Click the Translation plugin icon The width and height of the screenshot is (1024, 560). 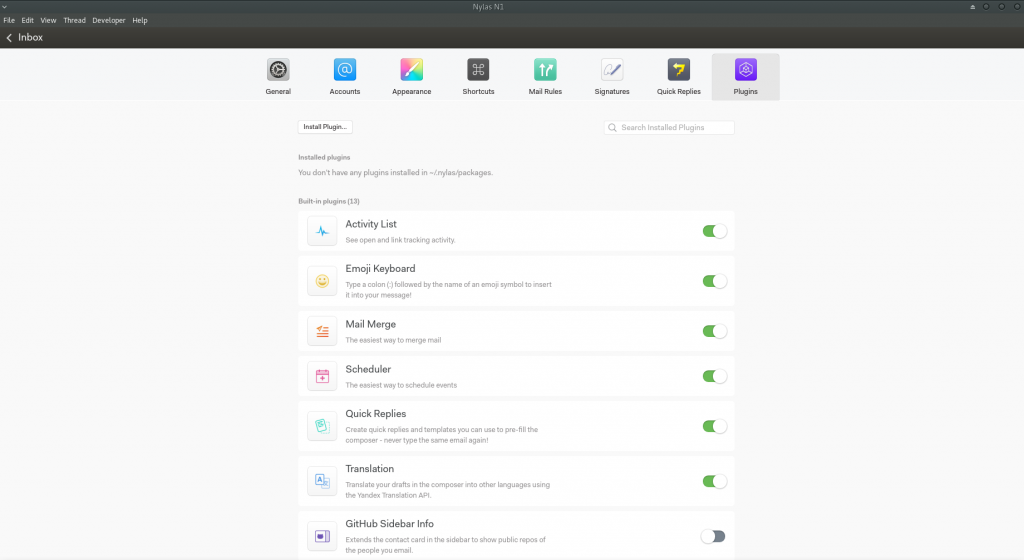322,481
